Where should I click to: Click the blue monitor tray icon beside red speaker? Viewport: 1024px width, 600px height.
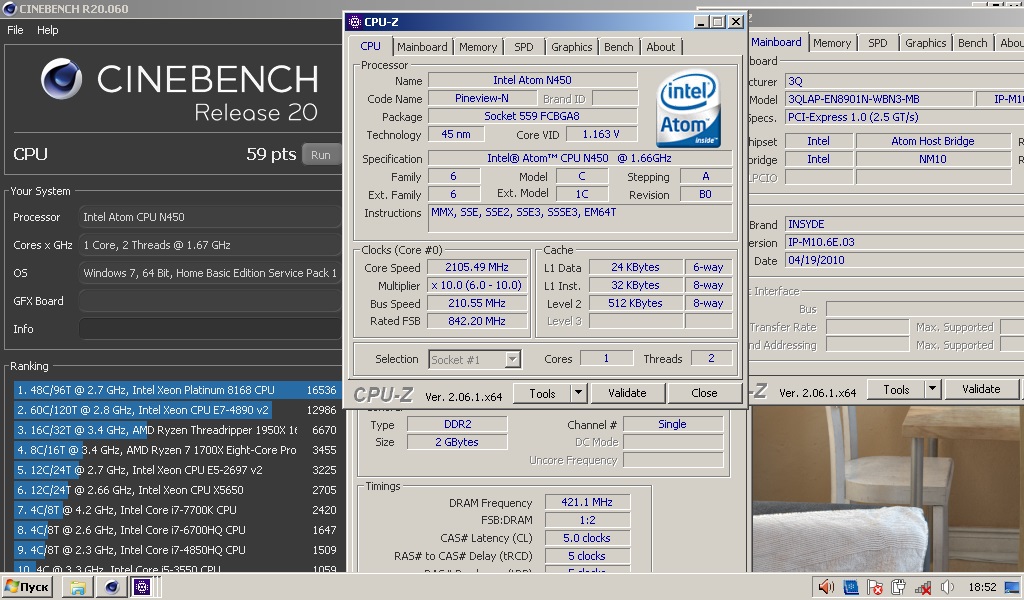pyautogui.click(x=850, y=587)
